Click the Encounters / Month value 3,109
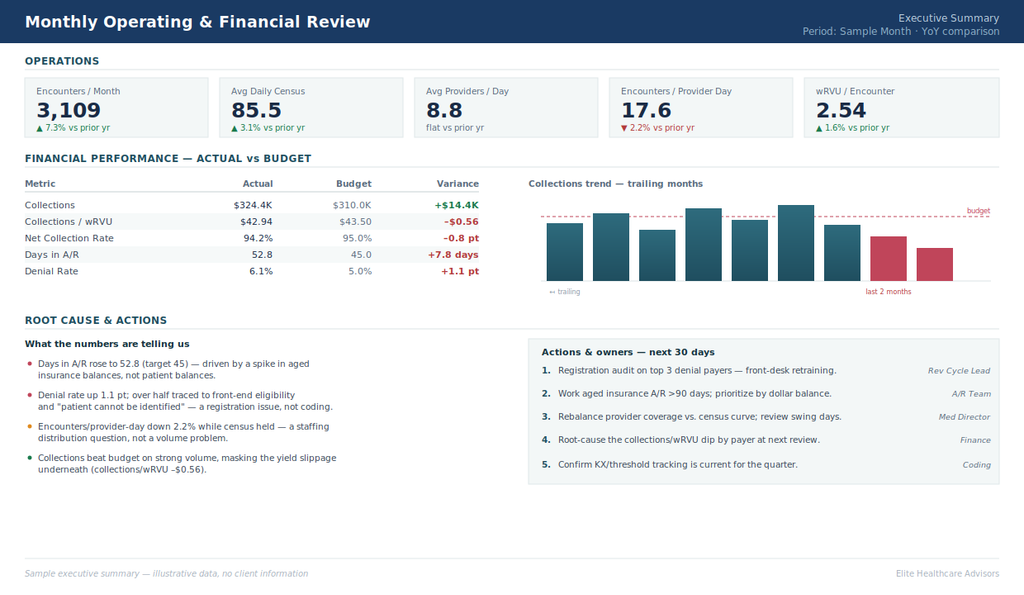 pos(69,110)
